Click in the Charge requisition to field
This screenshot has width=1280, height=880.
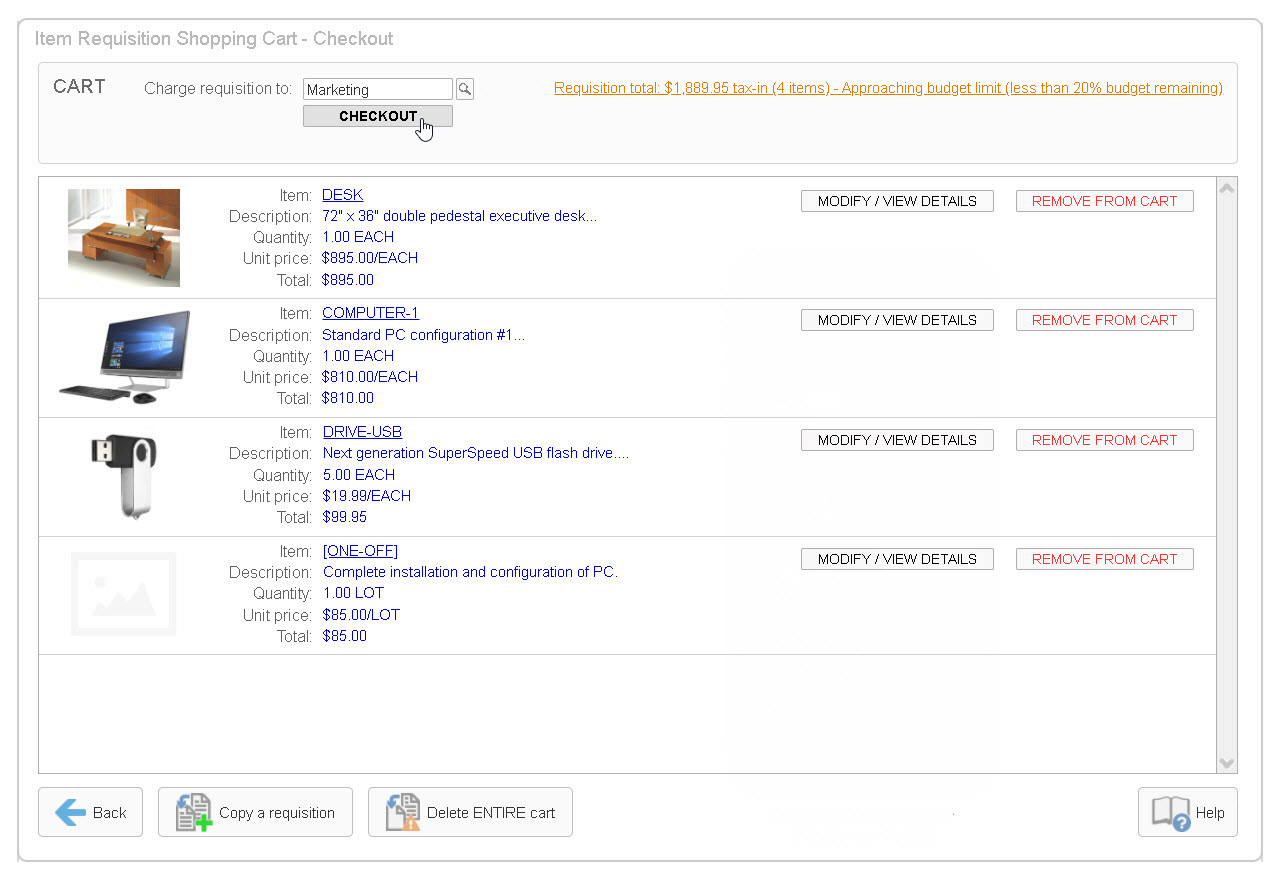click(x=377, y=90)
